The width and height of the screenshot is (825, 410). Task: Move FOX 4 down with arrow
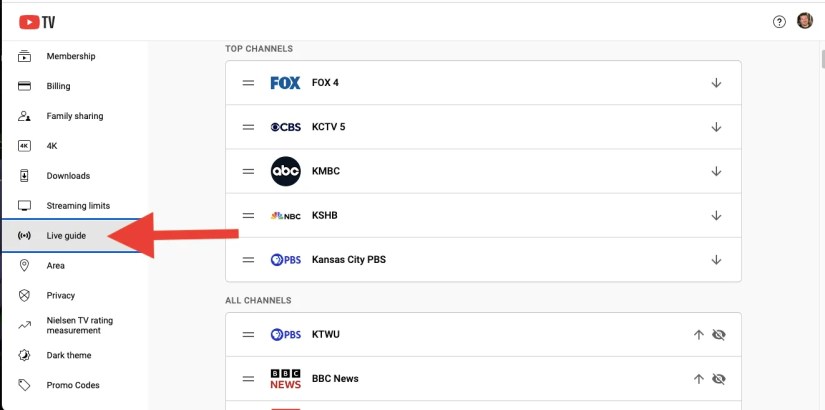pyautogui.click(x=716, y=83)
